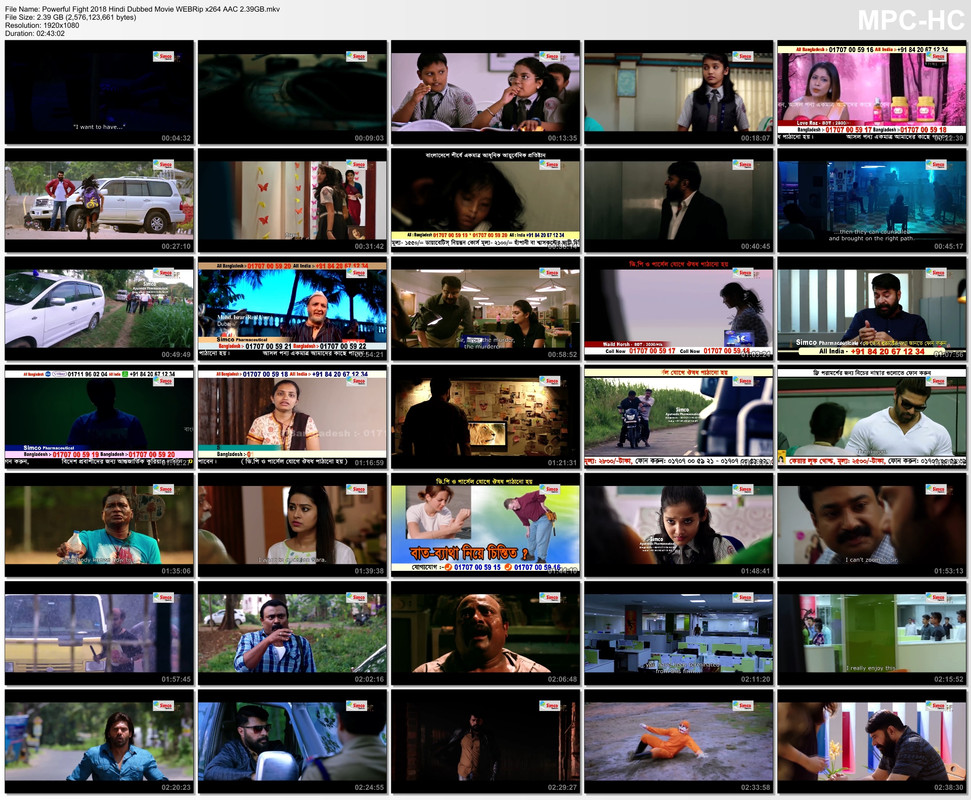Click the white van frame at 00:49:49
971x800 pixels.
pyautogui.click(x=99, y=309)
